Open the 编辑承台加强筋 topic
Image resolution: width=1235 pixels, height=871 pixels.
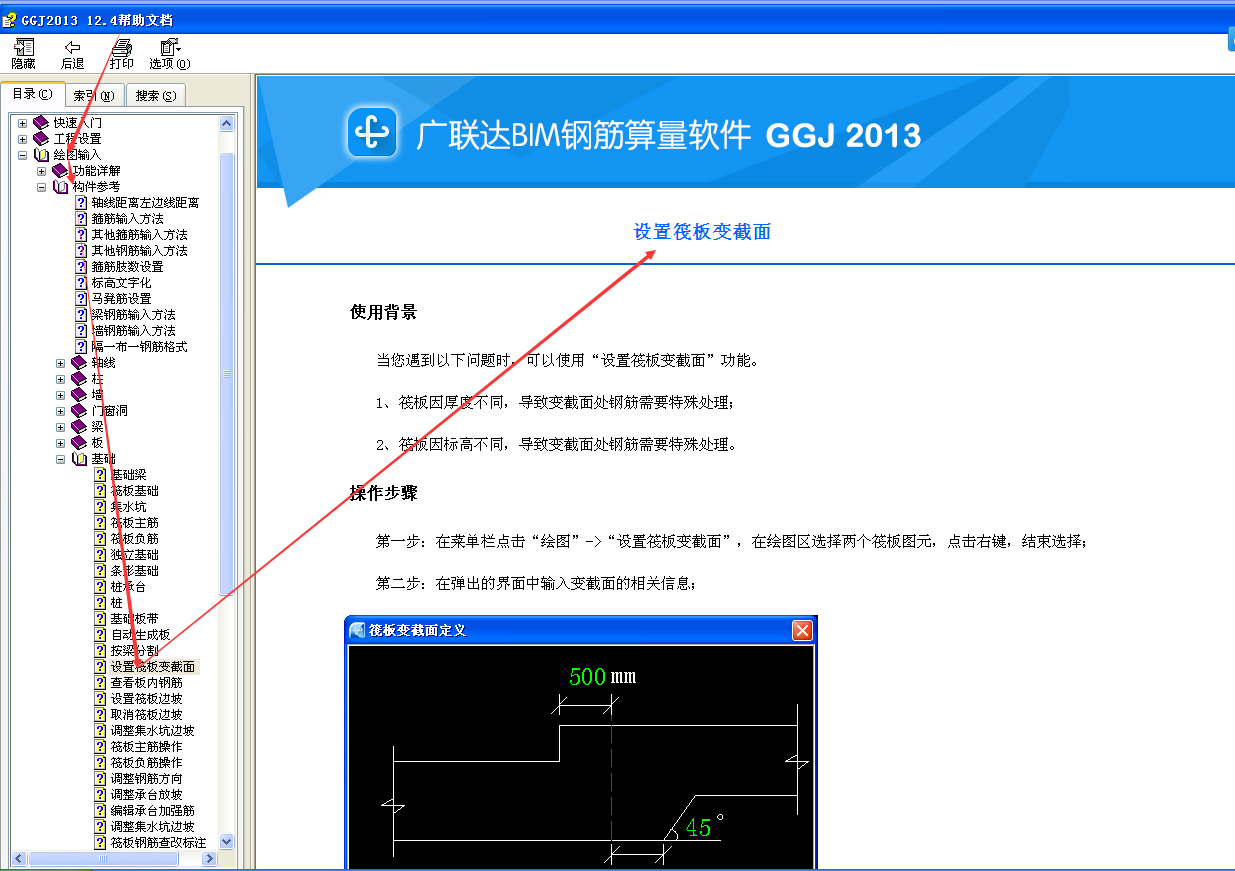coord(152,811)
